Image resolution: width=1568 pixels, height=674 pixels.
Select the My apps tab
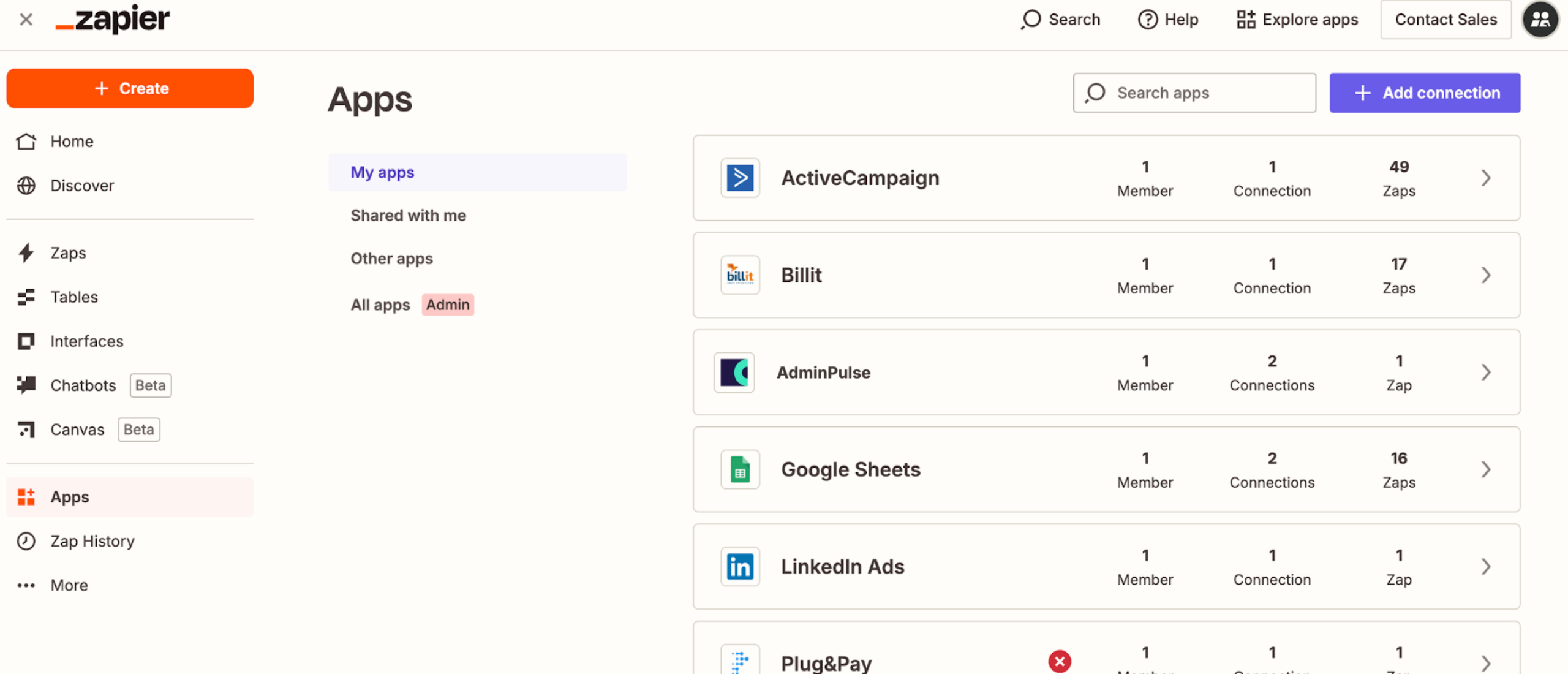pos(383,172)
